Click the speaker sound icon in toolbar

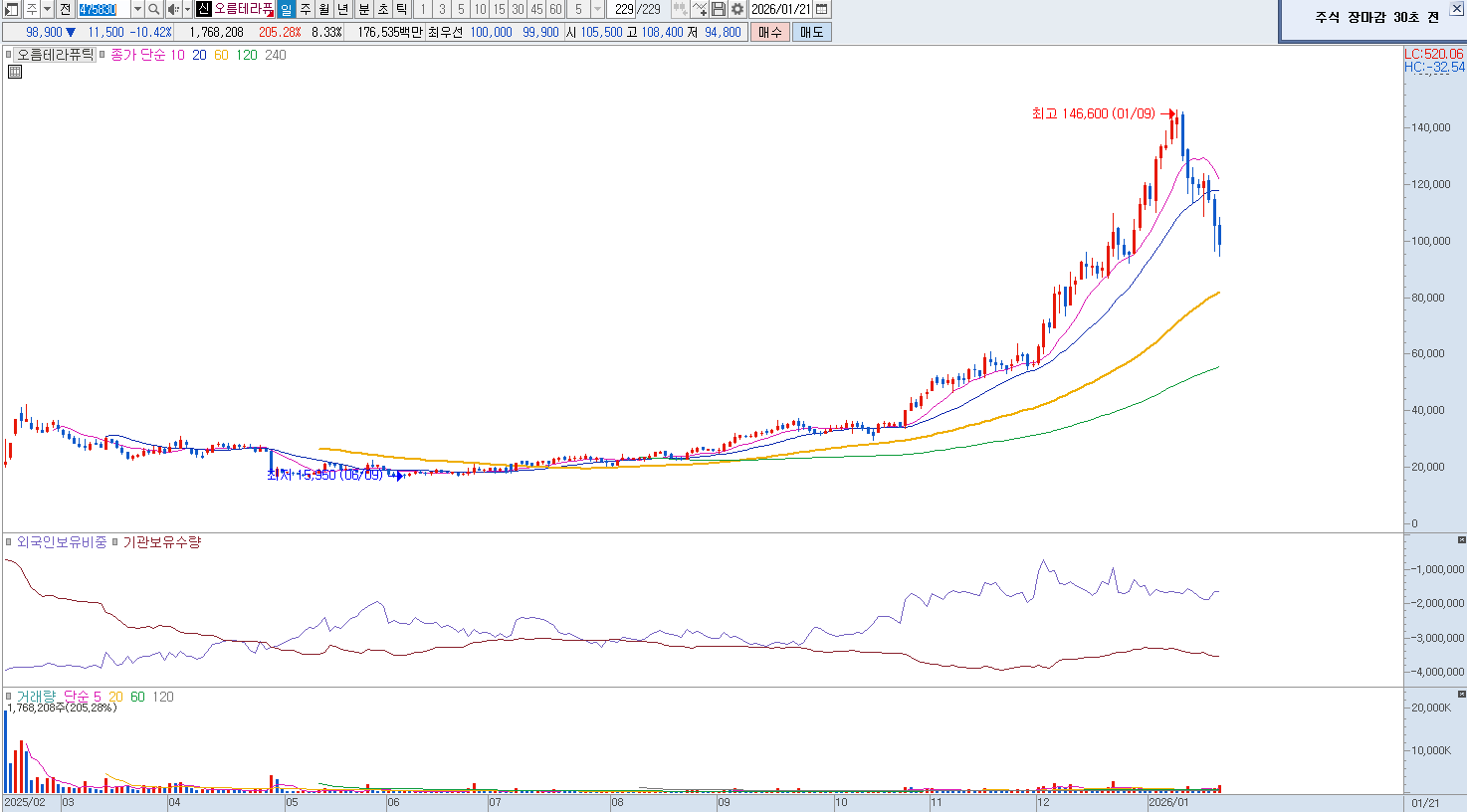173,9
